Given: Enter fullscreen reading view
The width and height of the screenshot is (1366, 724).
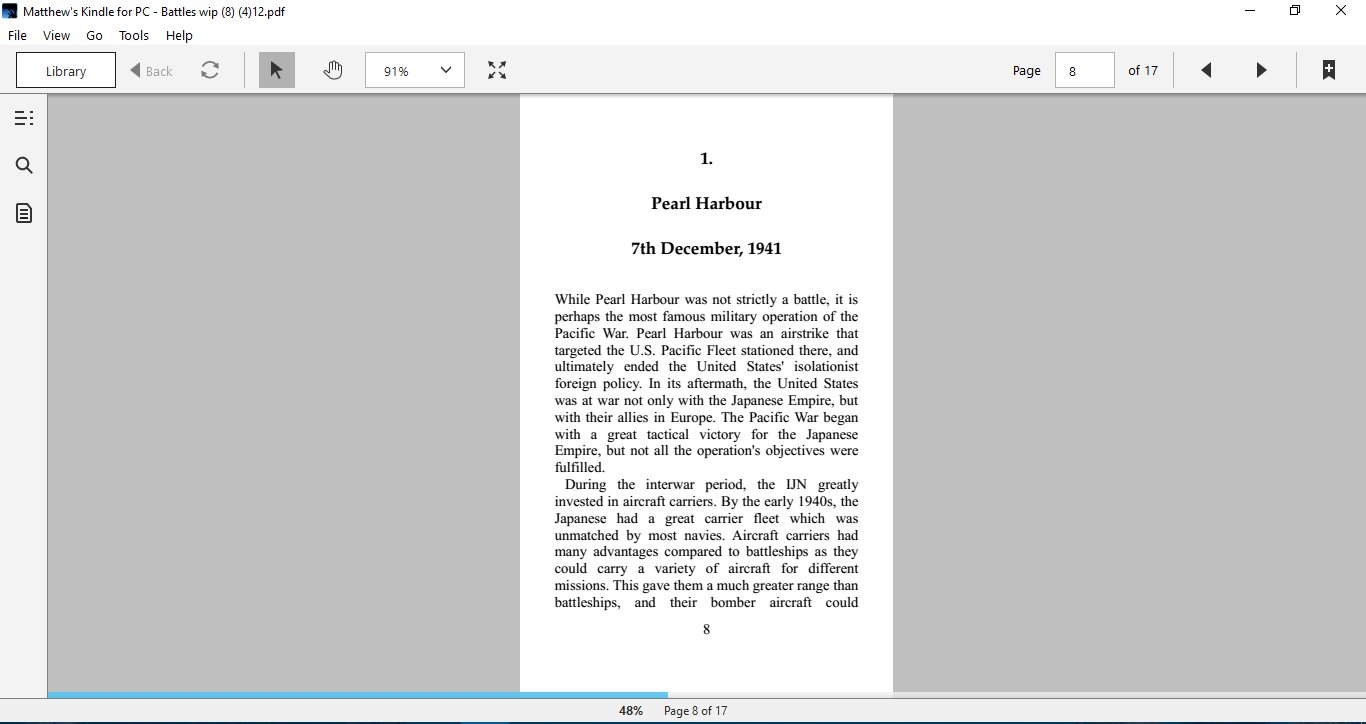Looking at the screenshot, I should pyautogui.click(x=497, y=70).
